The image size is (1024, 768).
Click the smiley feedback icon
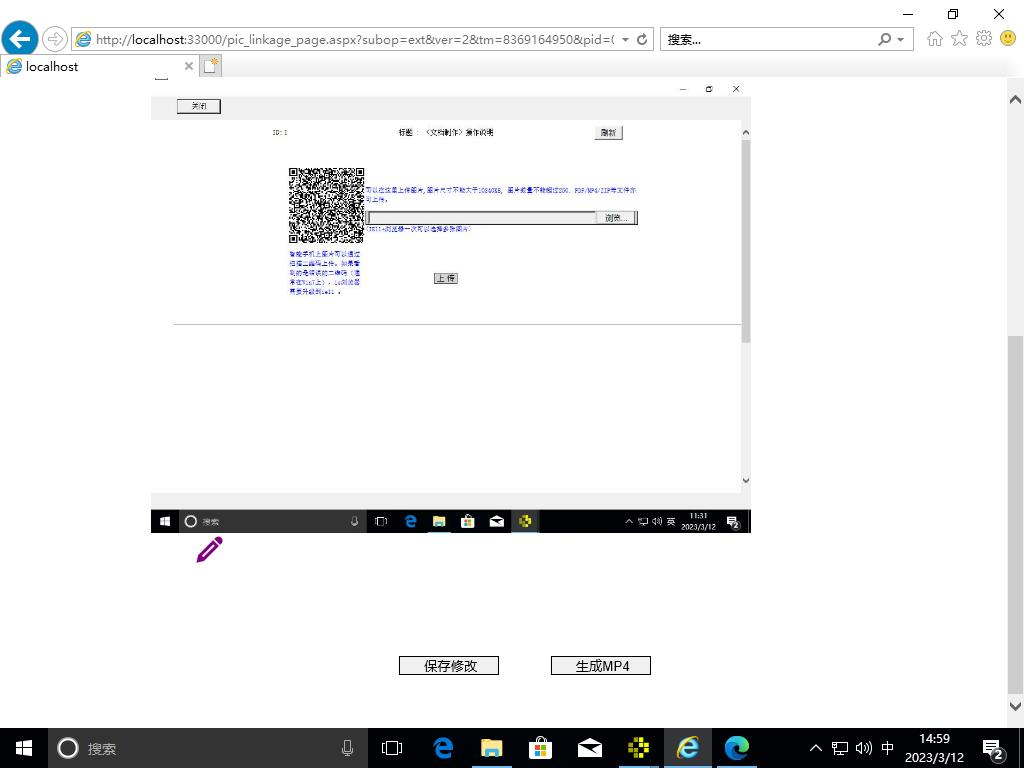pyautogui.click(x=1007, y=39)
